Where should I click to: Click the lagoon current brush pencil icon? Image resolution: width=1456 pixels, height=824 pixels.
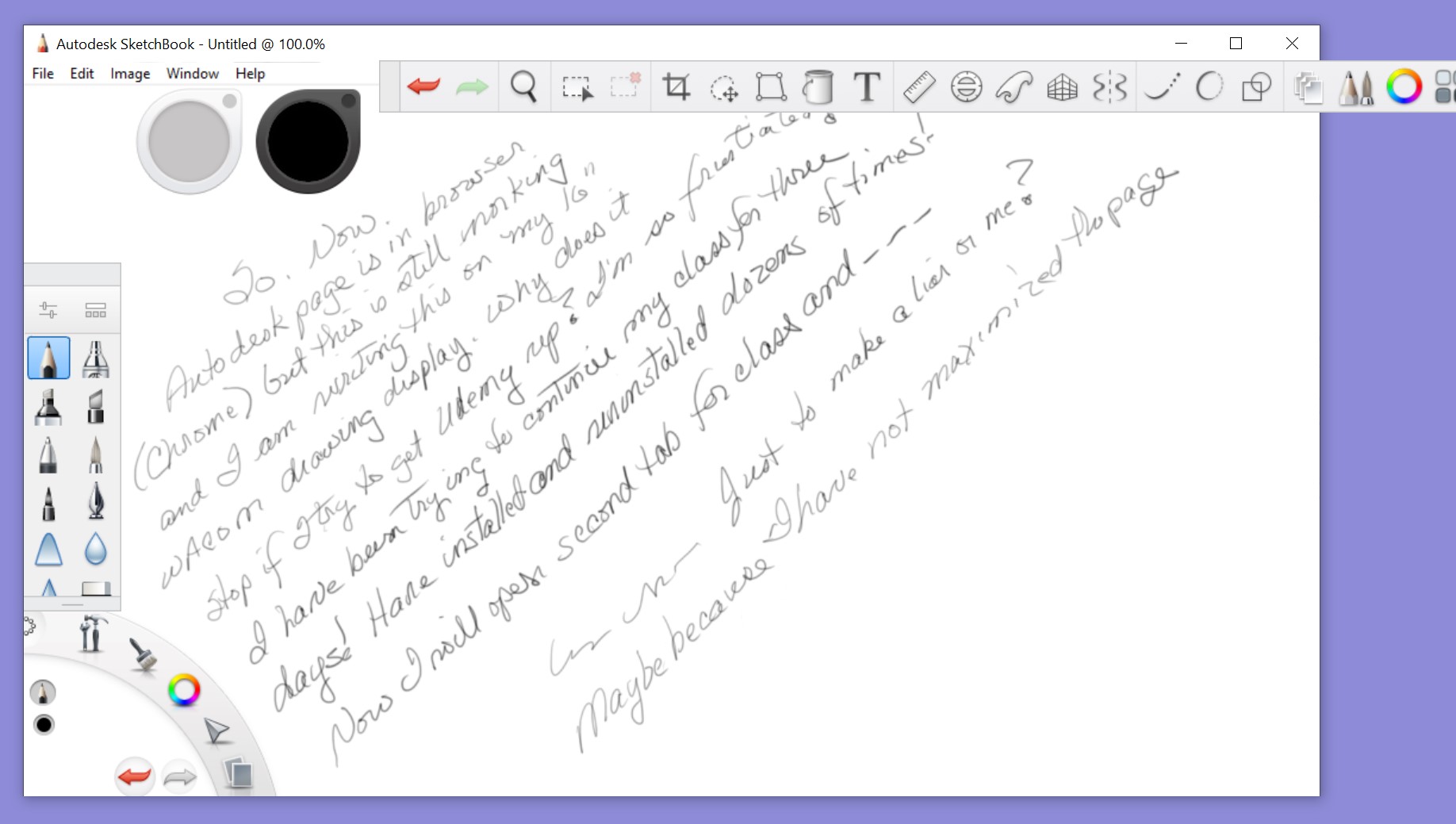pyautogui.click(x=43, y=692)
